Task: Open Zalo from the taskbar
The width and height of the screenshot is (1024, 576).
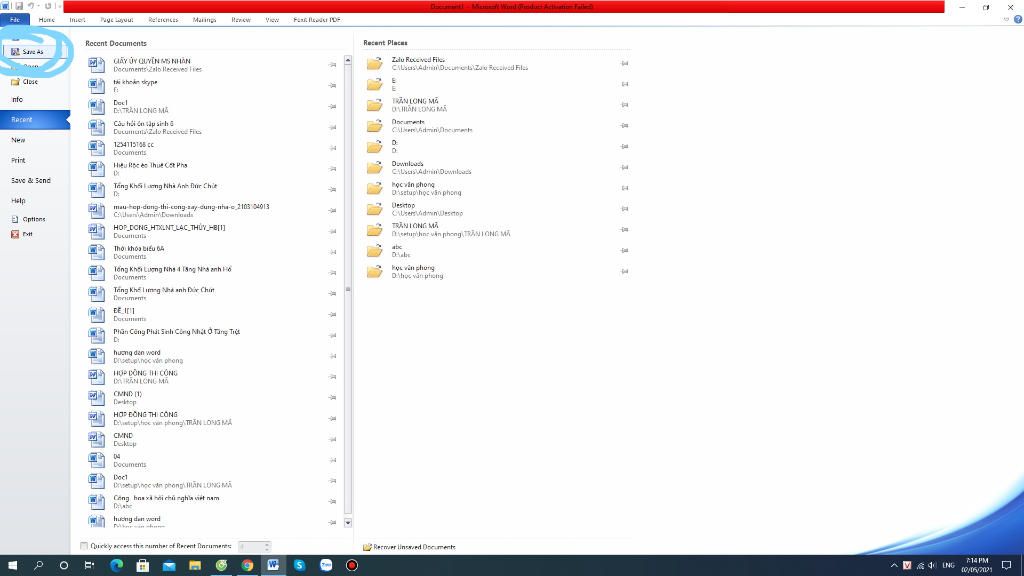Action: coord(326,566)
